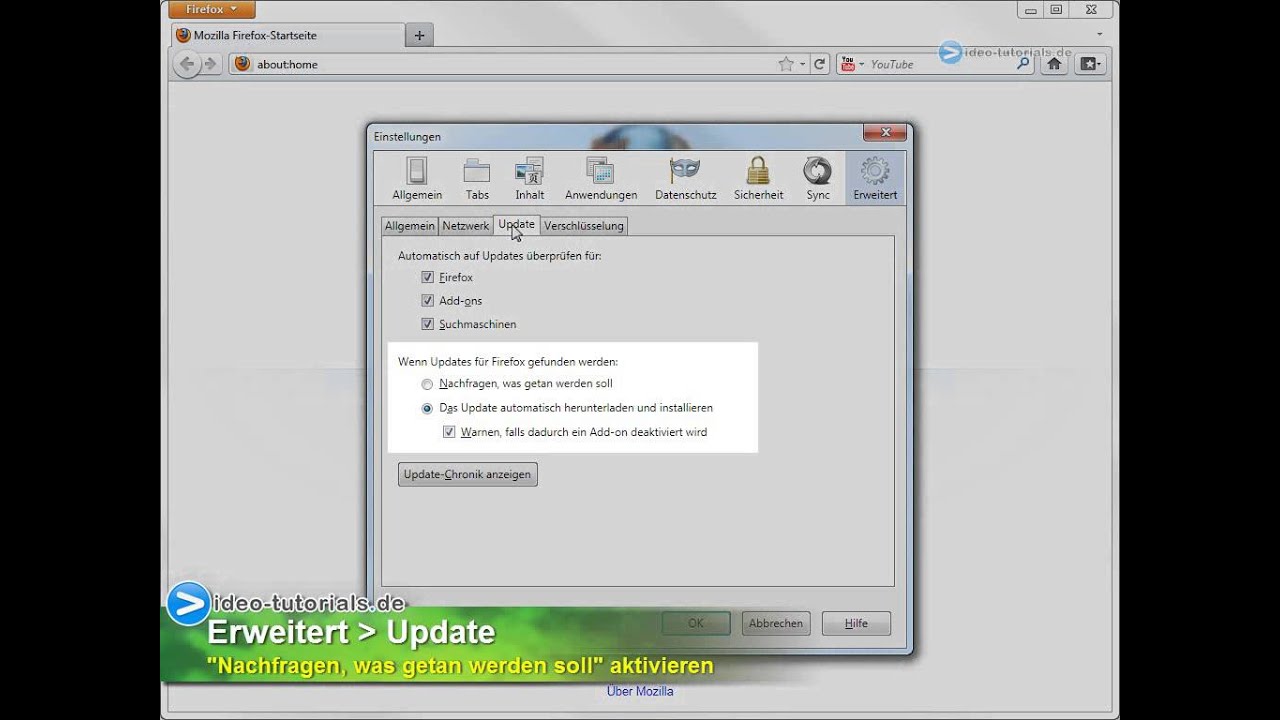Go forward with the forward arrow

[210, 64]
